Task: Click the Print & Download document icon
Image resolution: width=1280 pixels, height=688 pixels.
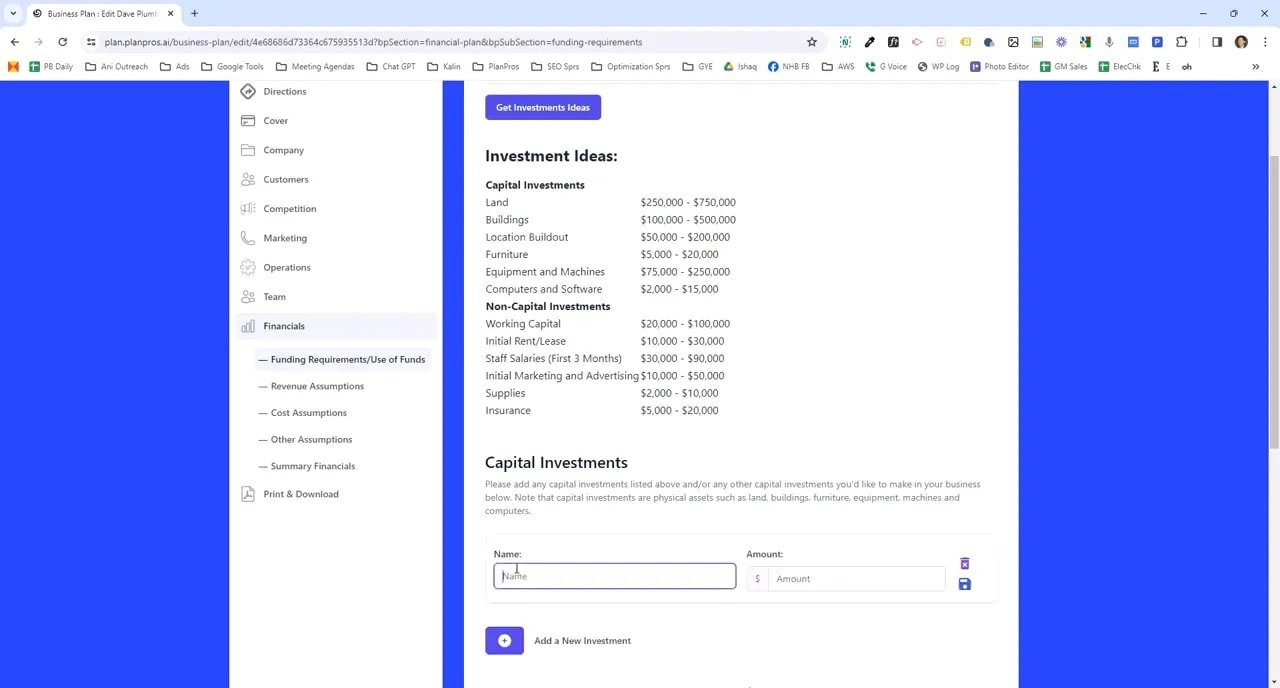Action: click(248, 493)
